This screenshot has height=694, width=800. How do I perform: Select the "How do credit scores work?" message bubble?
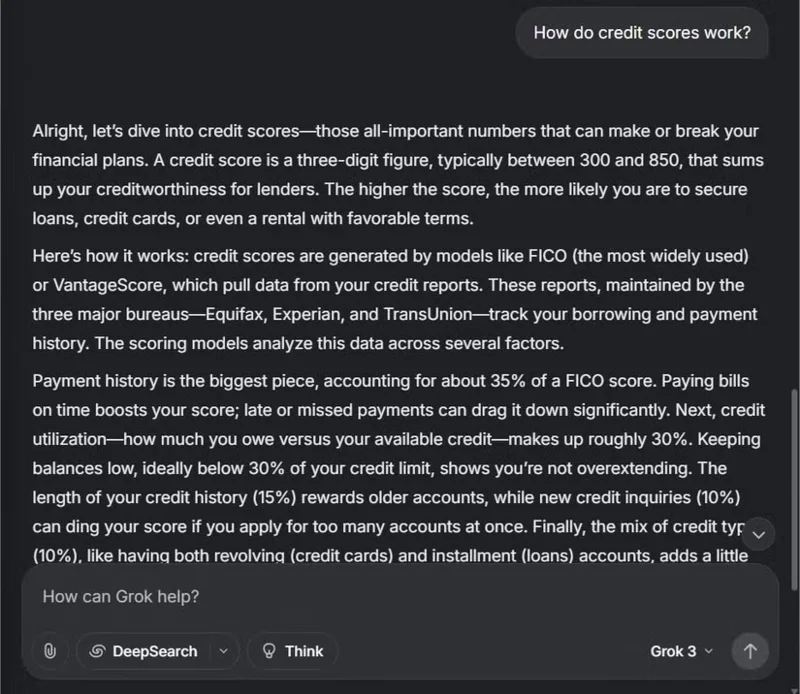point(642,33)
